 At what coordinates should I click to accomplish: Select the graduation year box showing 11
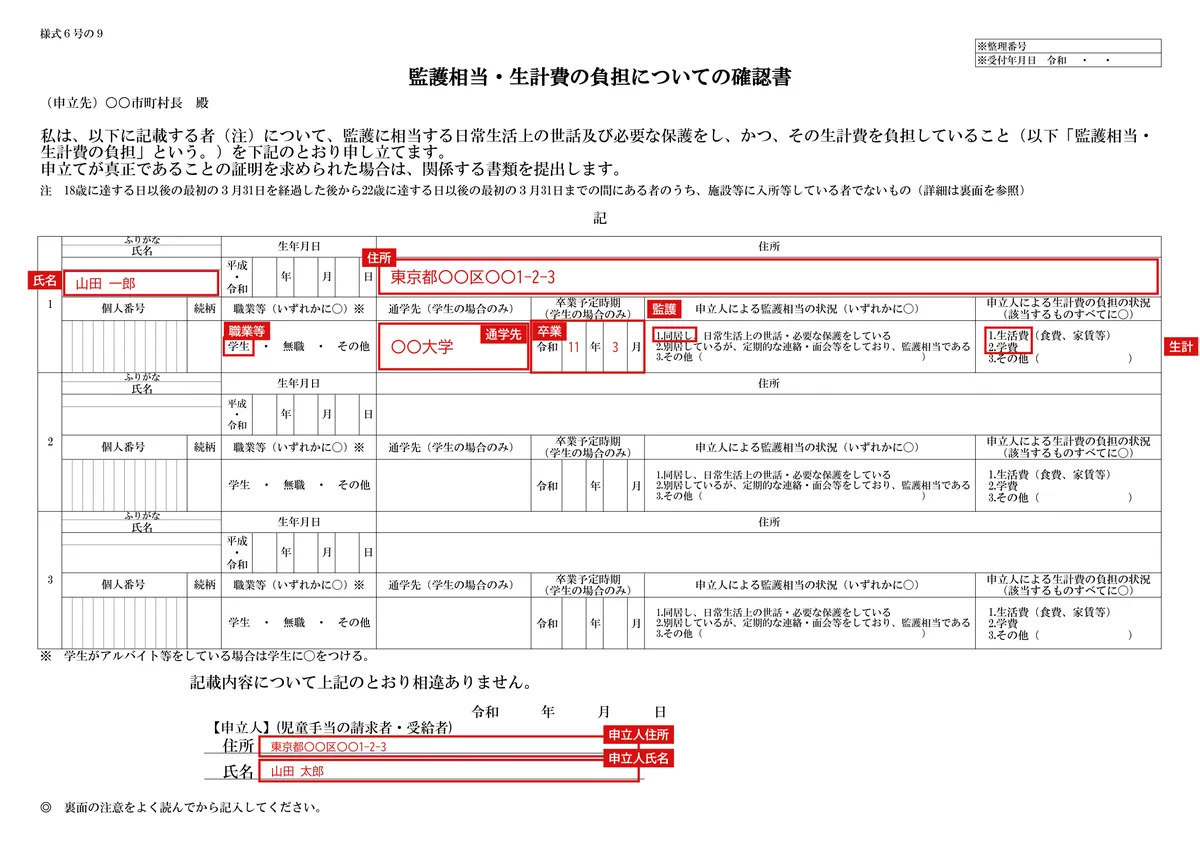(x=574, y=347)
